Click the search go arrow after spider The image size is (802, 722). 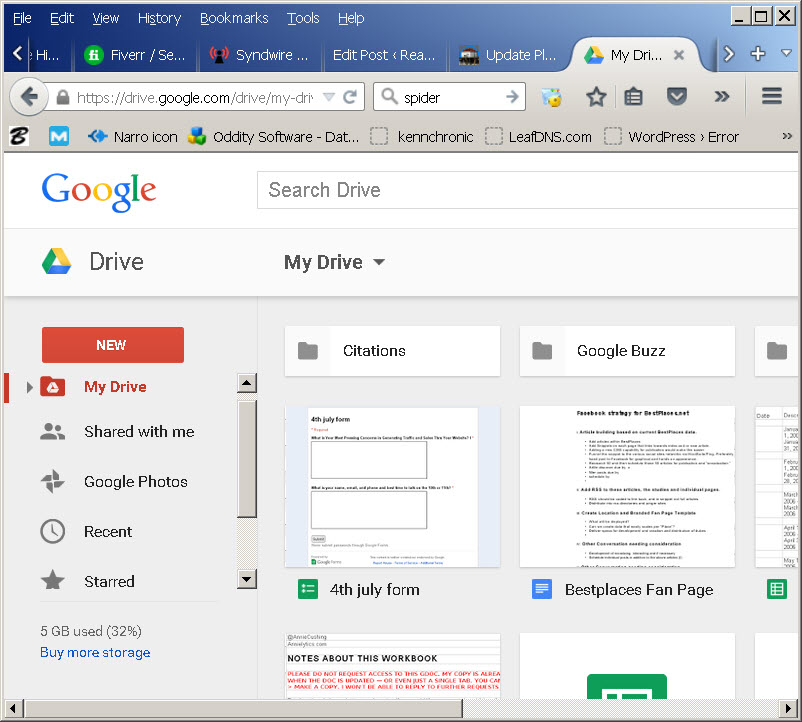pos(512,97)
